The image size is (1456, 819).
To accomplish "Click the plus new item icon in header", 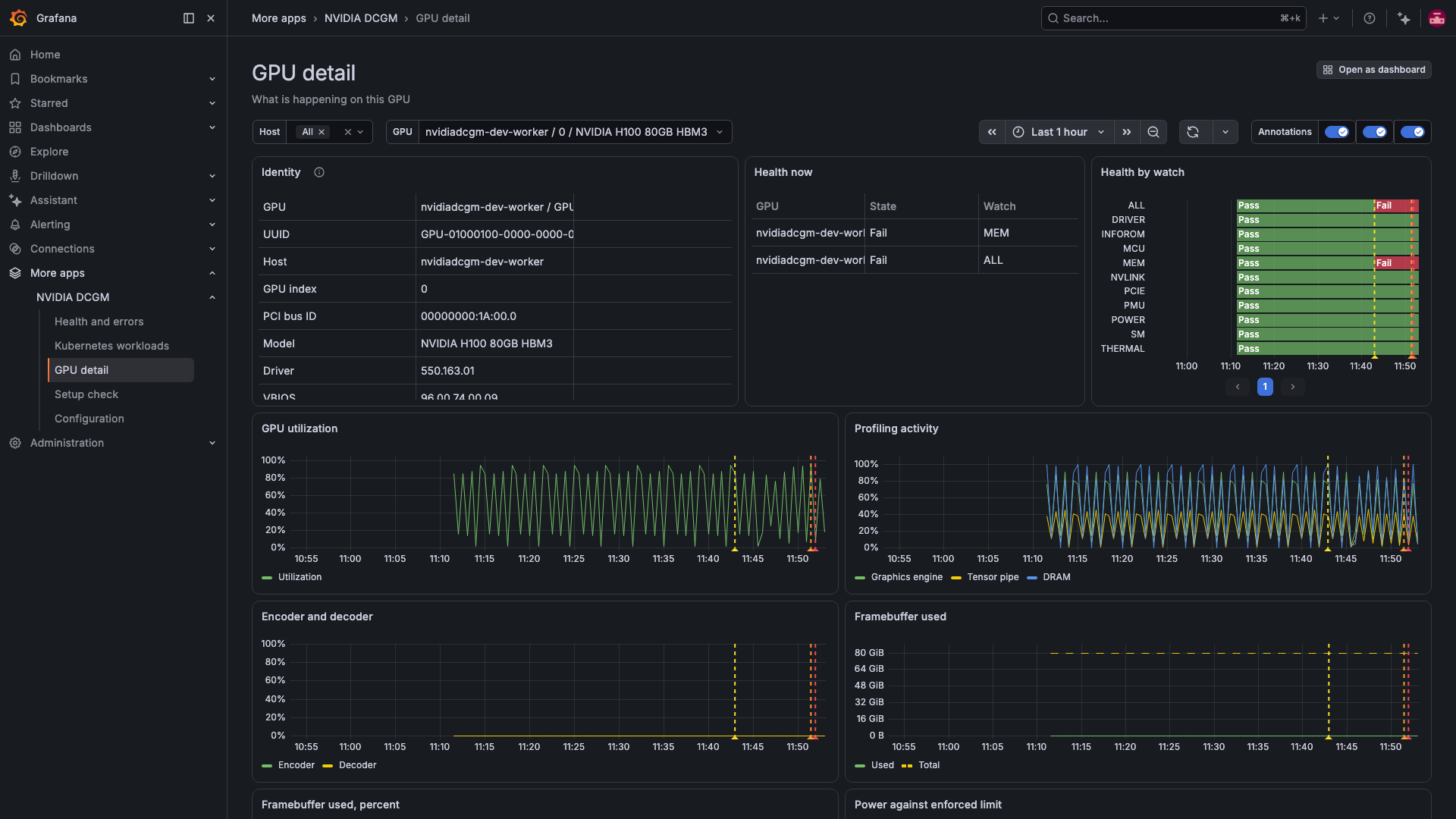I will pos(1329,18).
